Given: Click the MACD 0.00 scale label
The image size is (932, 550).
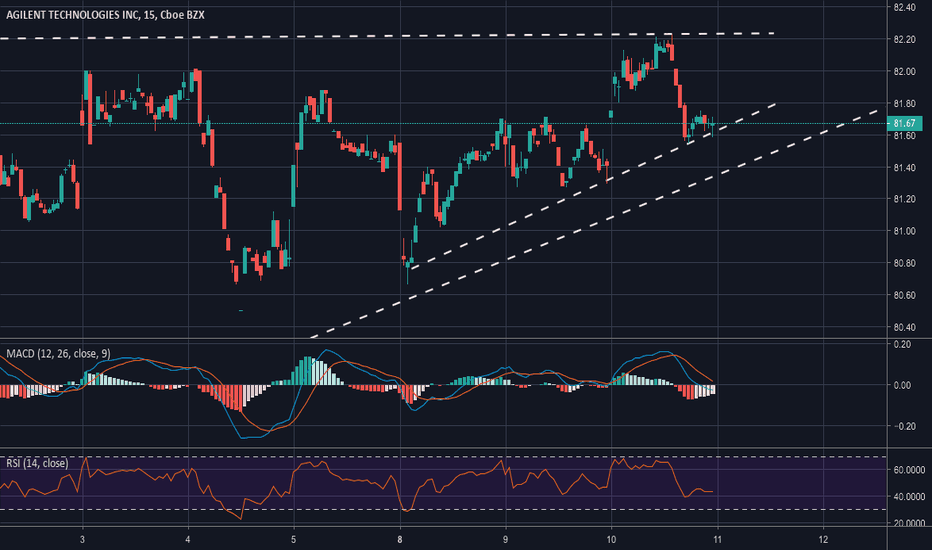Looking at the screenshot, I should pos(902,385).
